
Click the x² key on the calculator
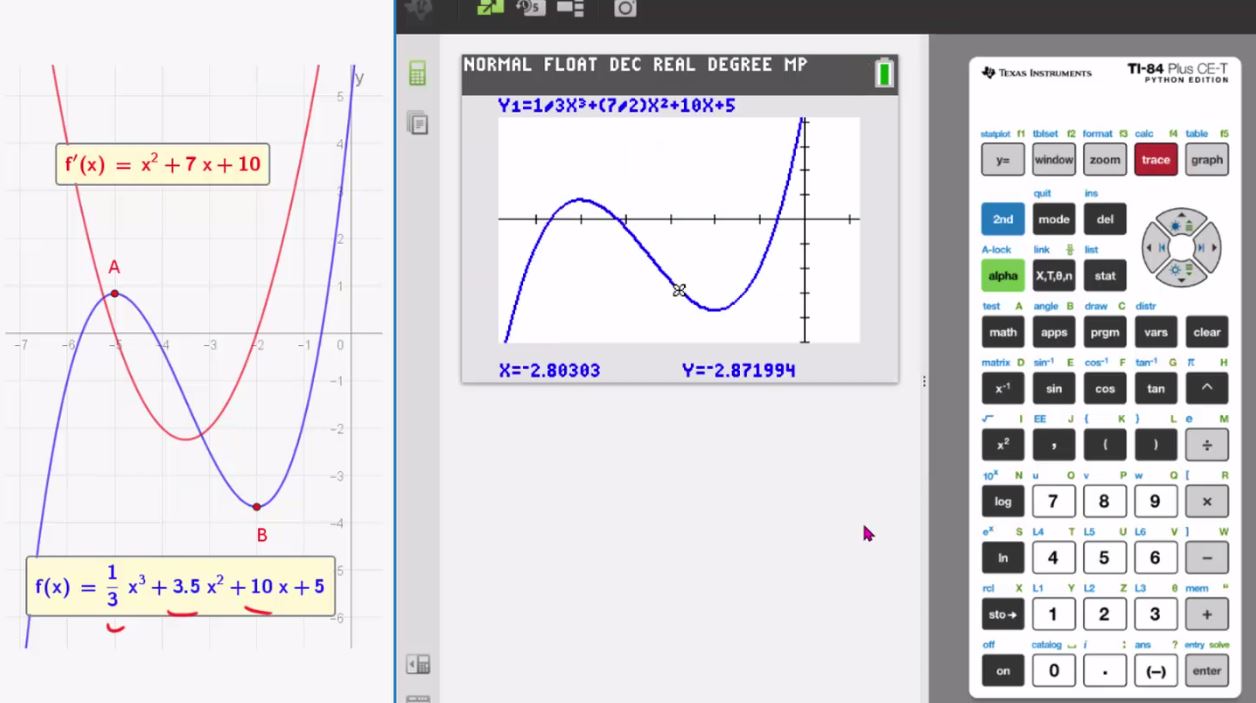1003,445
